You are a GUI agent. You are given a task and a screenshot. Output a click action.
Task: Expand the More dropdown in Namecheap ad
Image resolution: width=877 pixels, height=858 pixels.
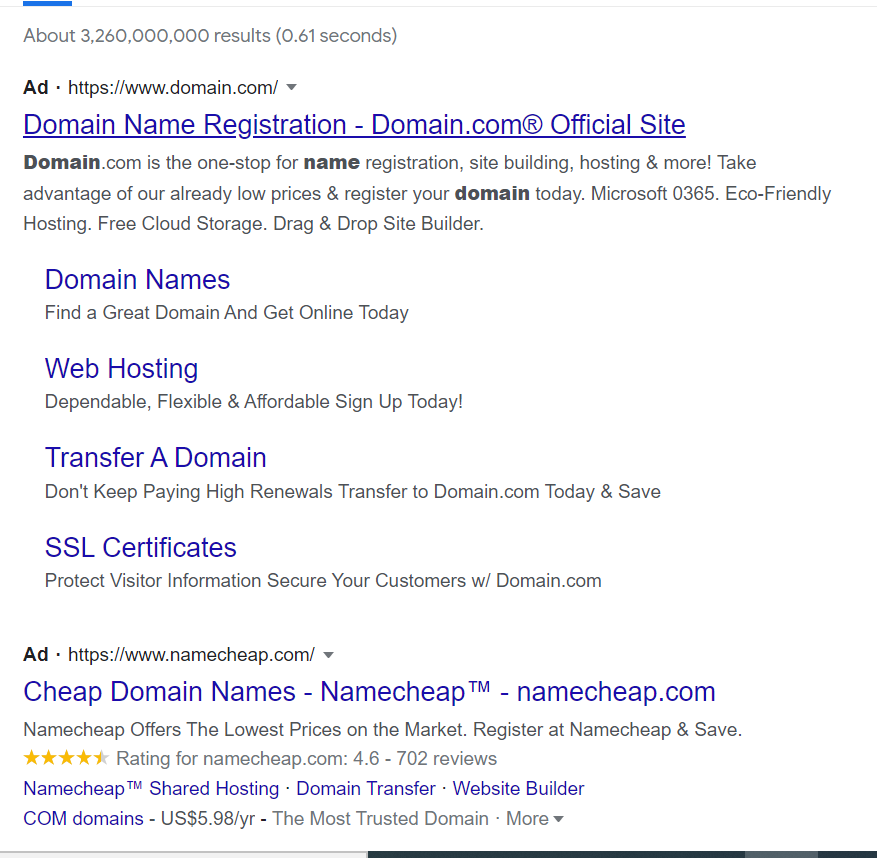point(535,819)
